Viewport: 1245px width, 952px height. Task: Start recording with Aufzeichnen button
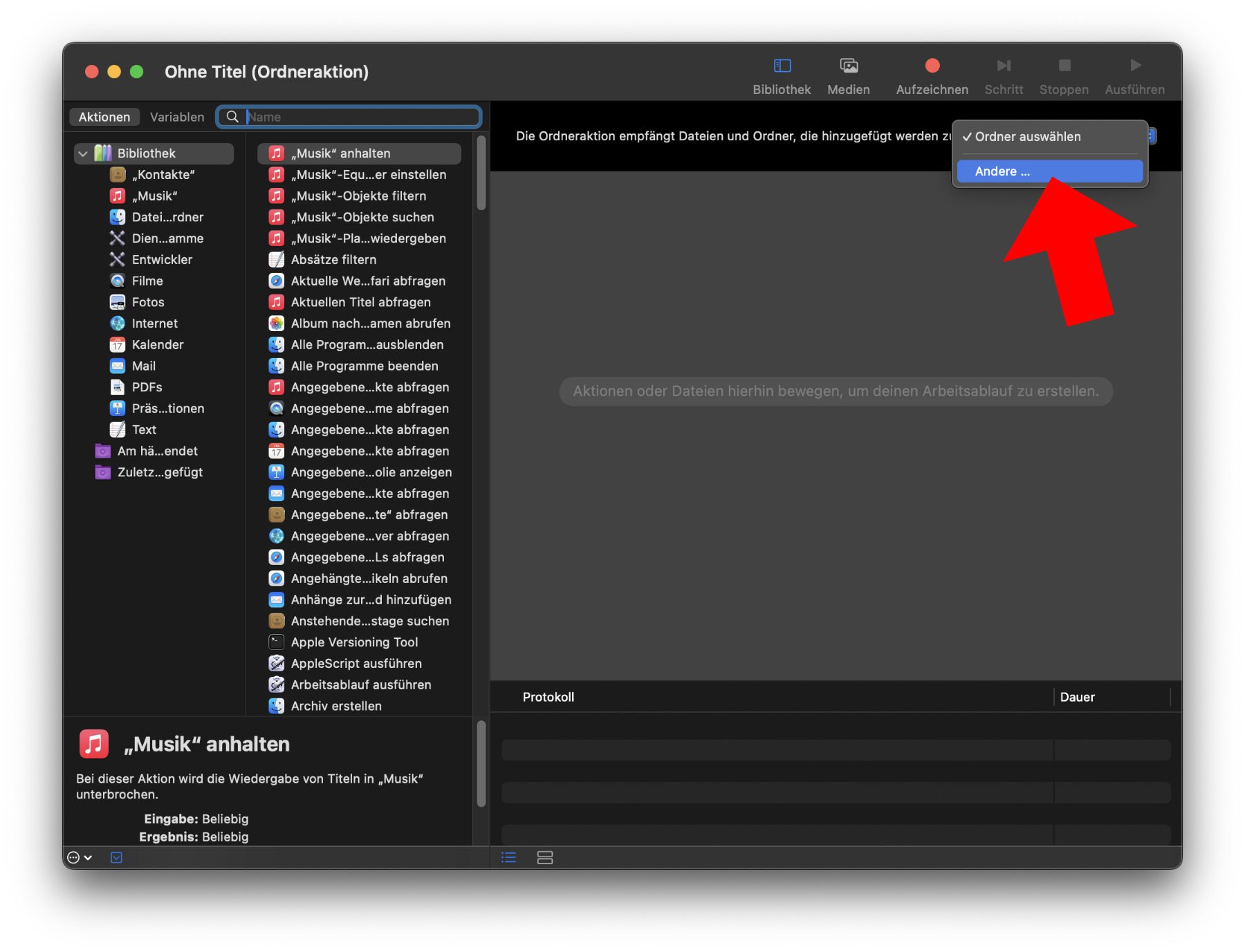click(932, 66)
